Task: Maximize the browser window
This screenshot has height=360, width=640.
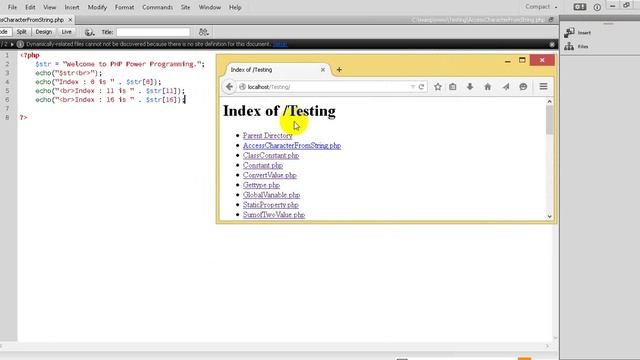Action: click(x=522, y=60)
